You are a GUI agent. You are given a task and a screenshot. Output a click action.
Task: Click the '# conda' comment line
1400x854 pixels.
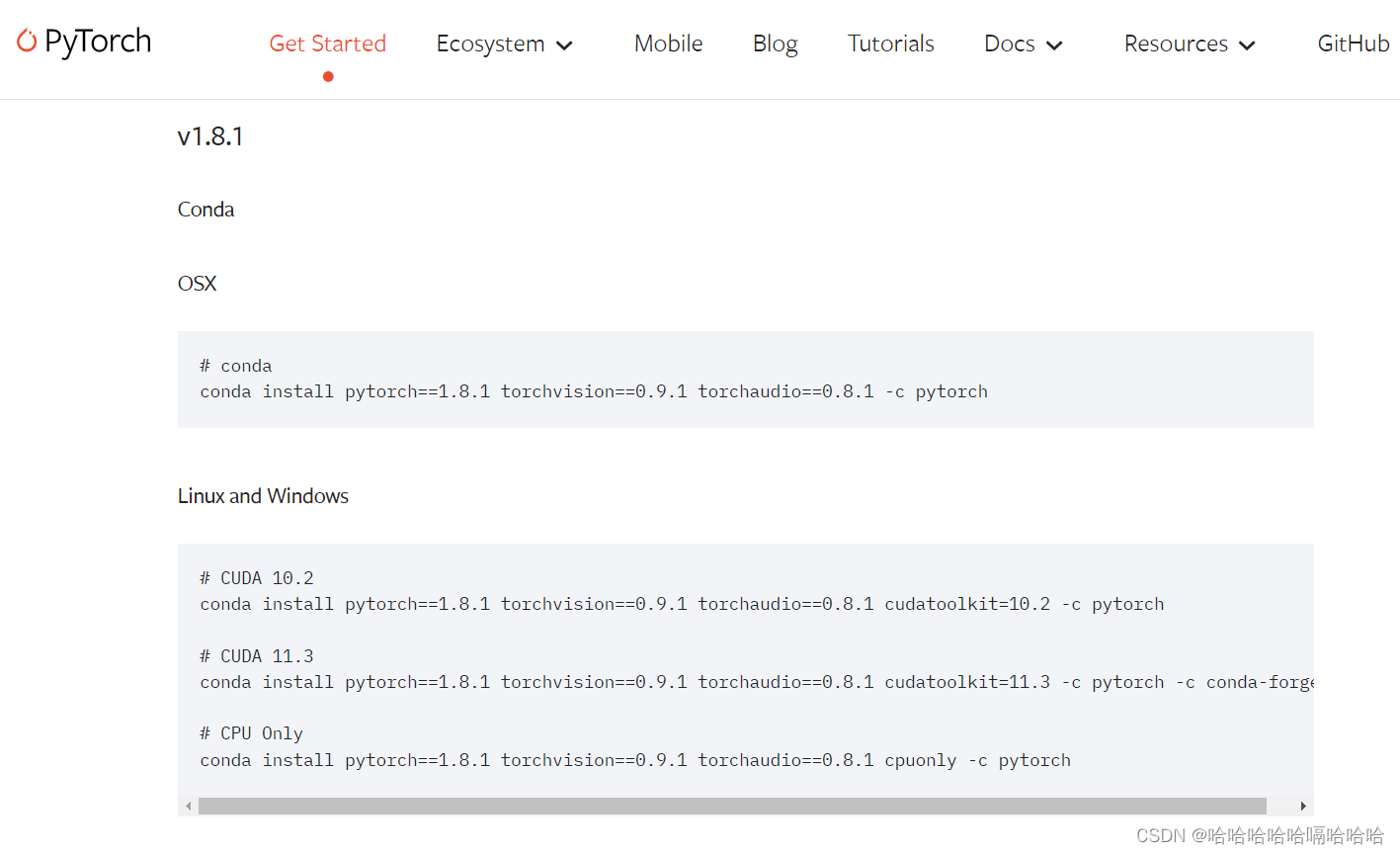pyautogui.click(x=236, y=366)
